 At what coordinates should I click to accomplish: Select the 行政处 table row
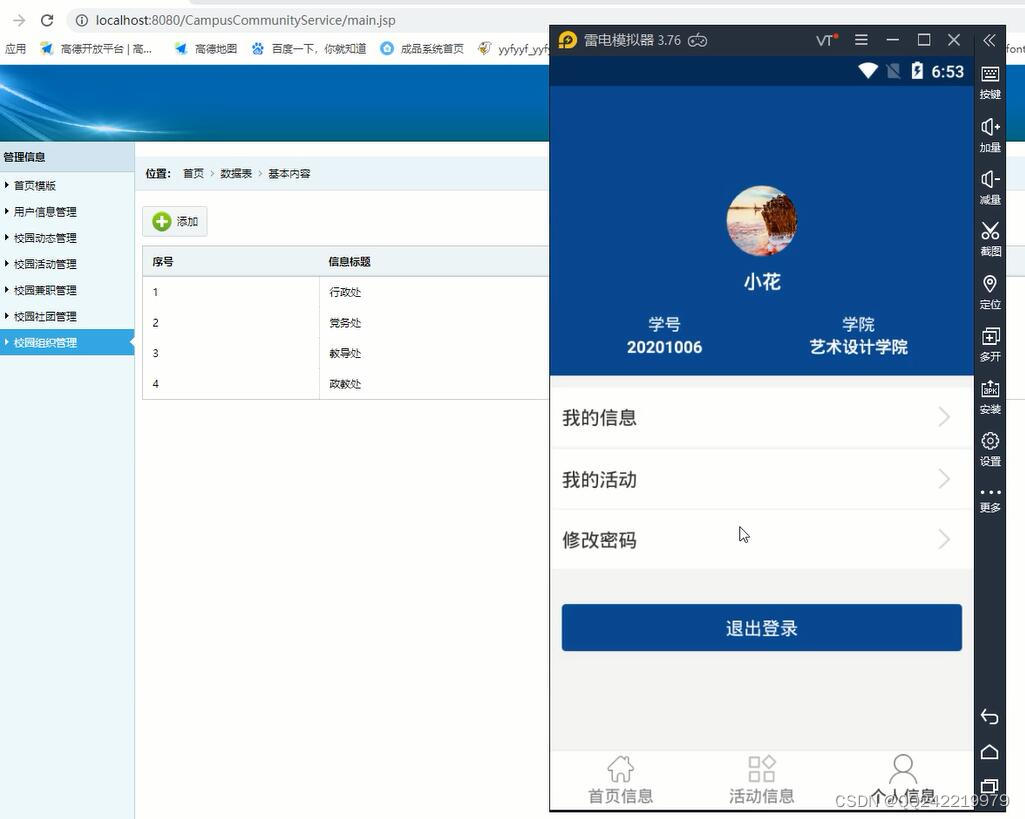click(346, 292)
